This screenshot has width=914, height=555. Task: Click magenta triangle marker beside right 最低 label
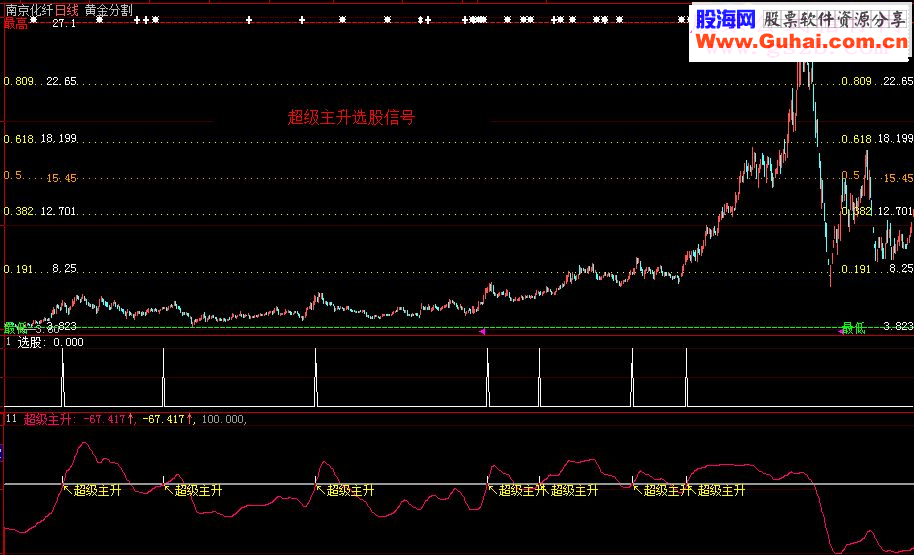[x=841, y=331]
